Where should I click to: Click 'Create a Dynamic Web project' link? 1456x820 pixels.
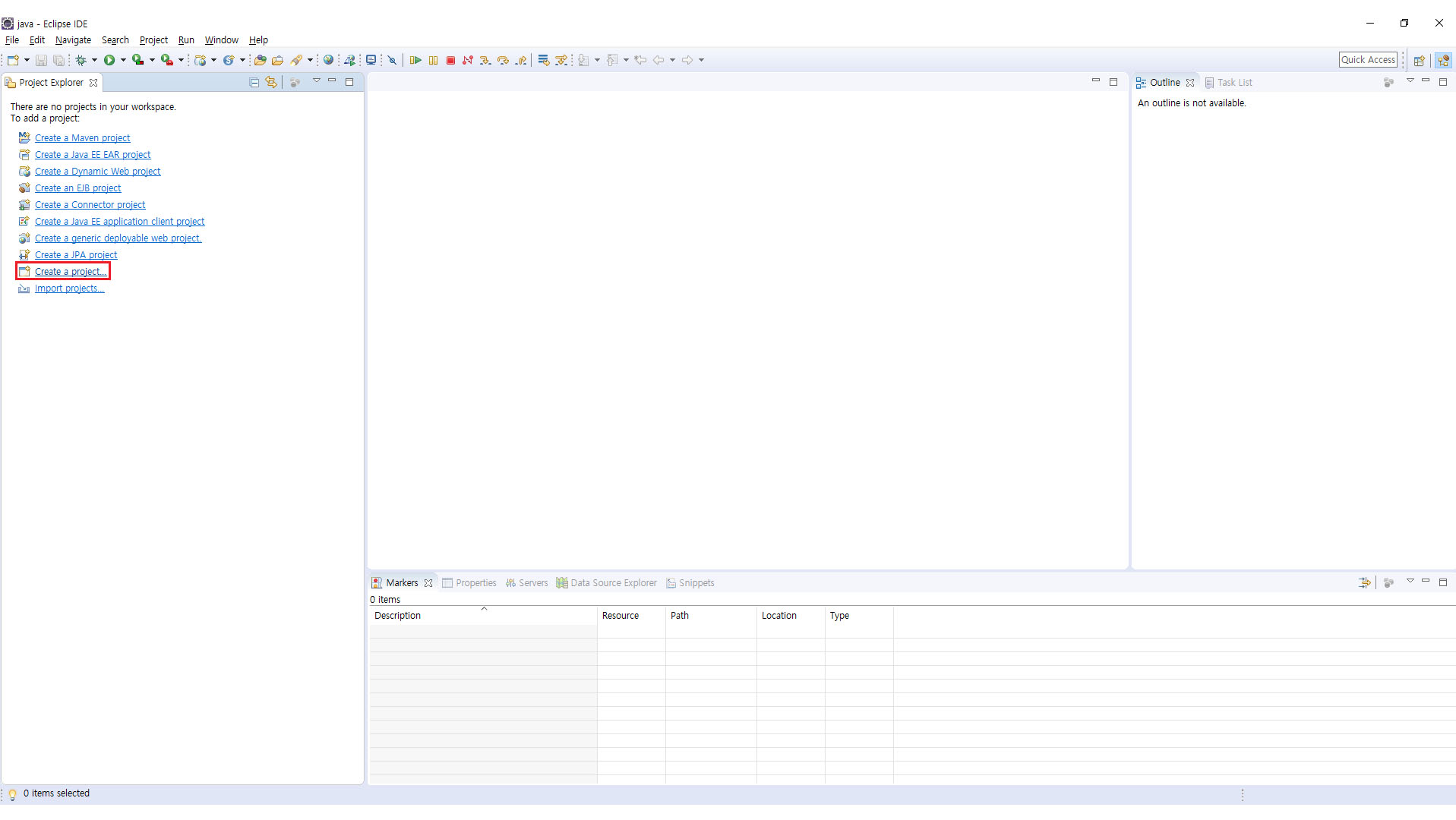97,172
